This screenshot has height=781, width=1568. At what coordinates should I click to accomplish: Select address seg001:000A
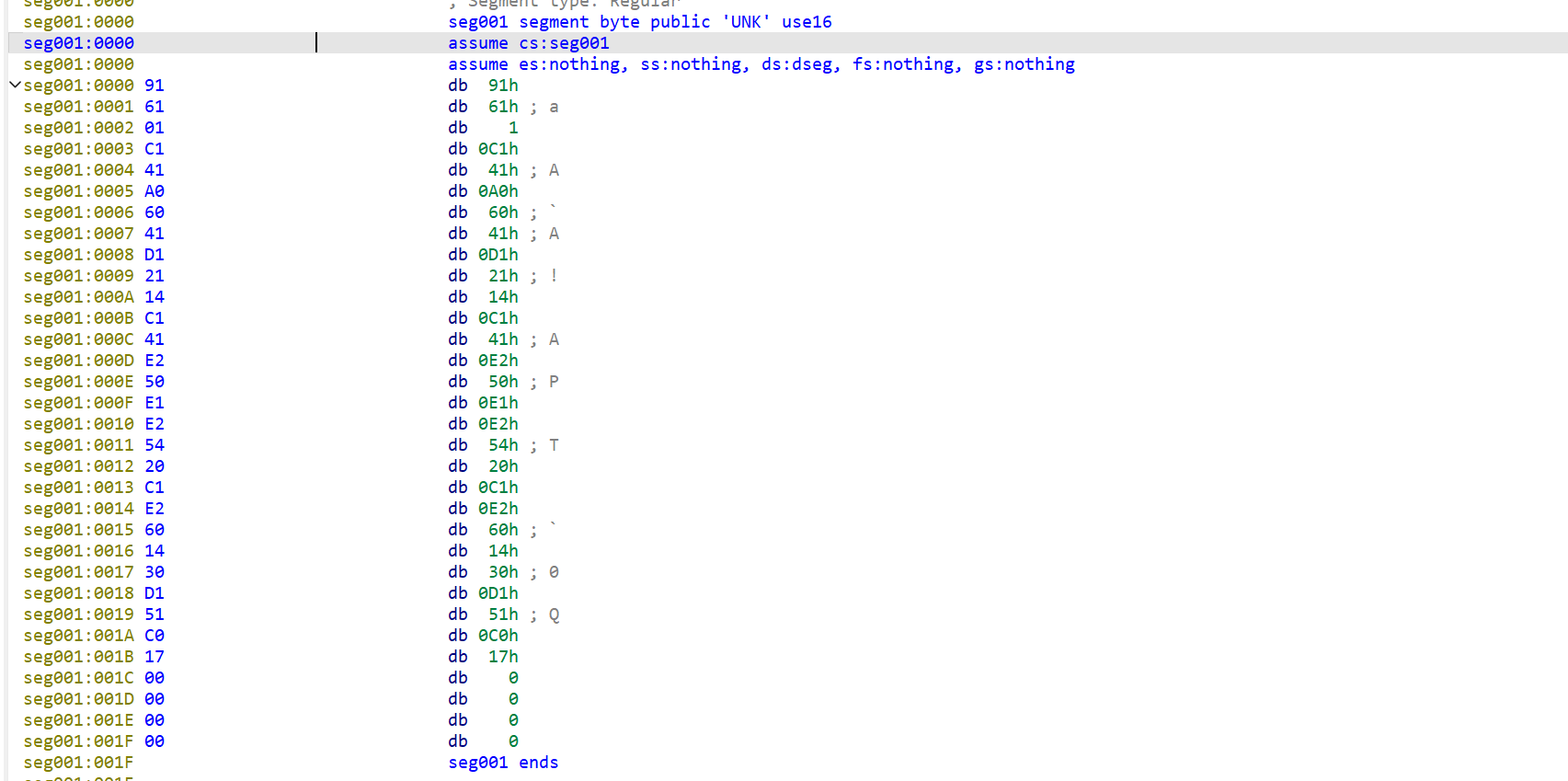pos(79,297)
